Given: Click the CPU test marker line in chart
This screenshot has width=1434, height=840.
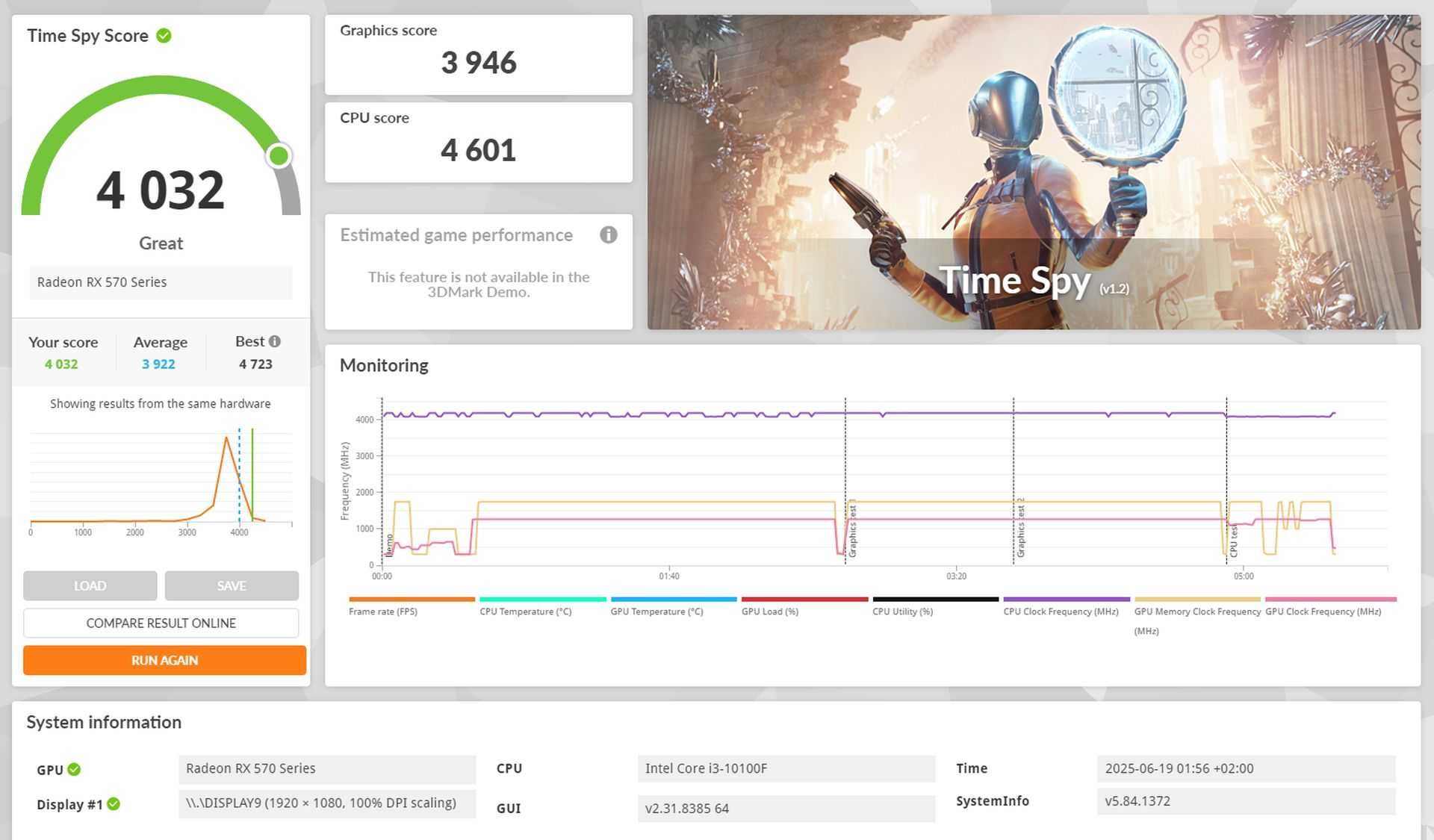Looking at the screenshot, I should coord(1226,482).
